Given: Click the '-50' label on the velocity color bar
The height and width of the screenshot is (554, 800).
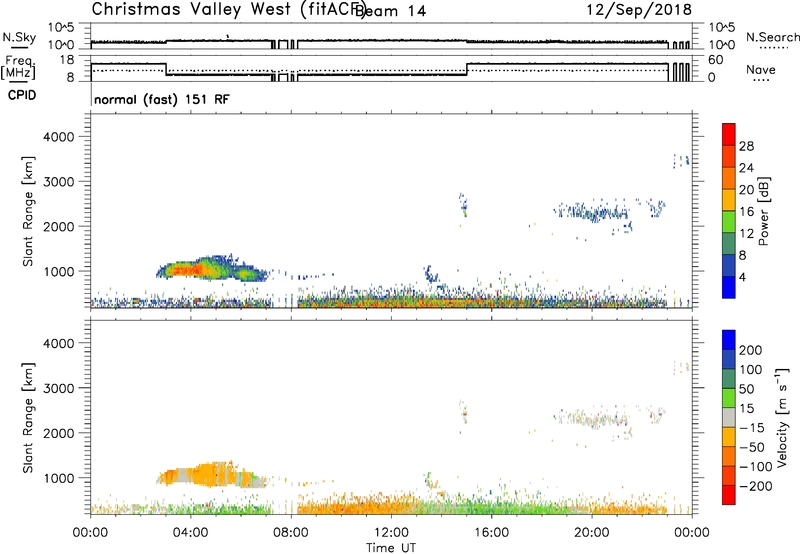Looking at the screenshot, I should (752, 447).
